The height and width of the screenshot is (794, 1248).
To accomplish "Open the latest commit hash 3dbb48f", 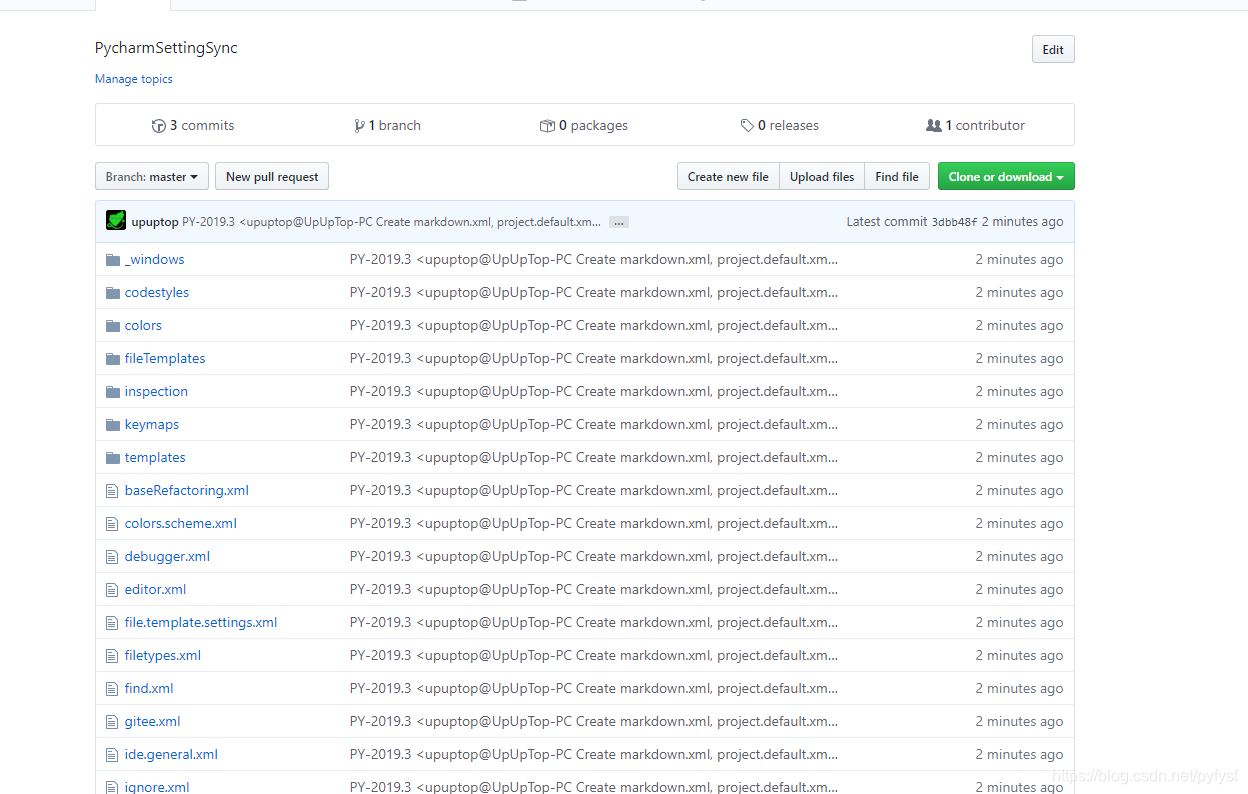I will coord(954,222).
